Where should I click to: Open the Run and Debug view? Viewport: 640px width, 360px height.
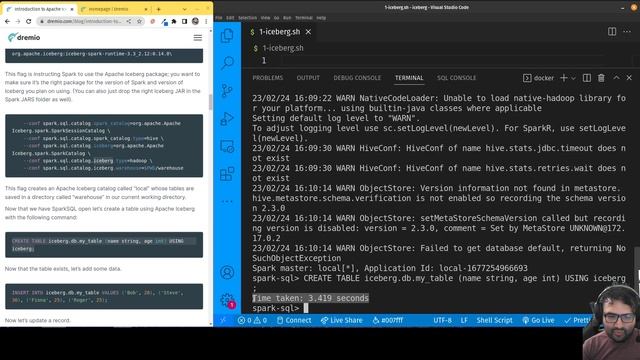point(227,119)
